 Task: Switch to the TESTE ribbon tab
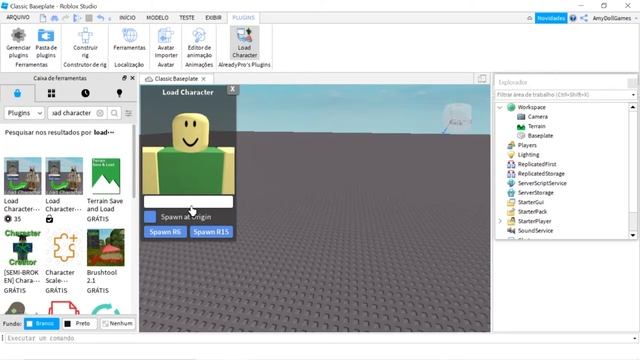187,18
